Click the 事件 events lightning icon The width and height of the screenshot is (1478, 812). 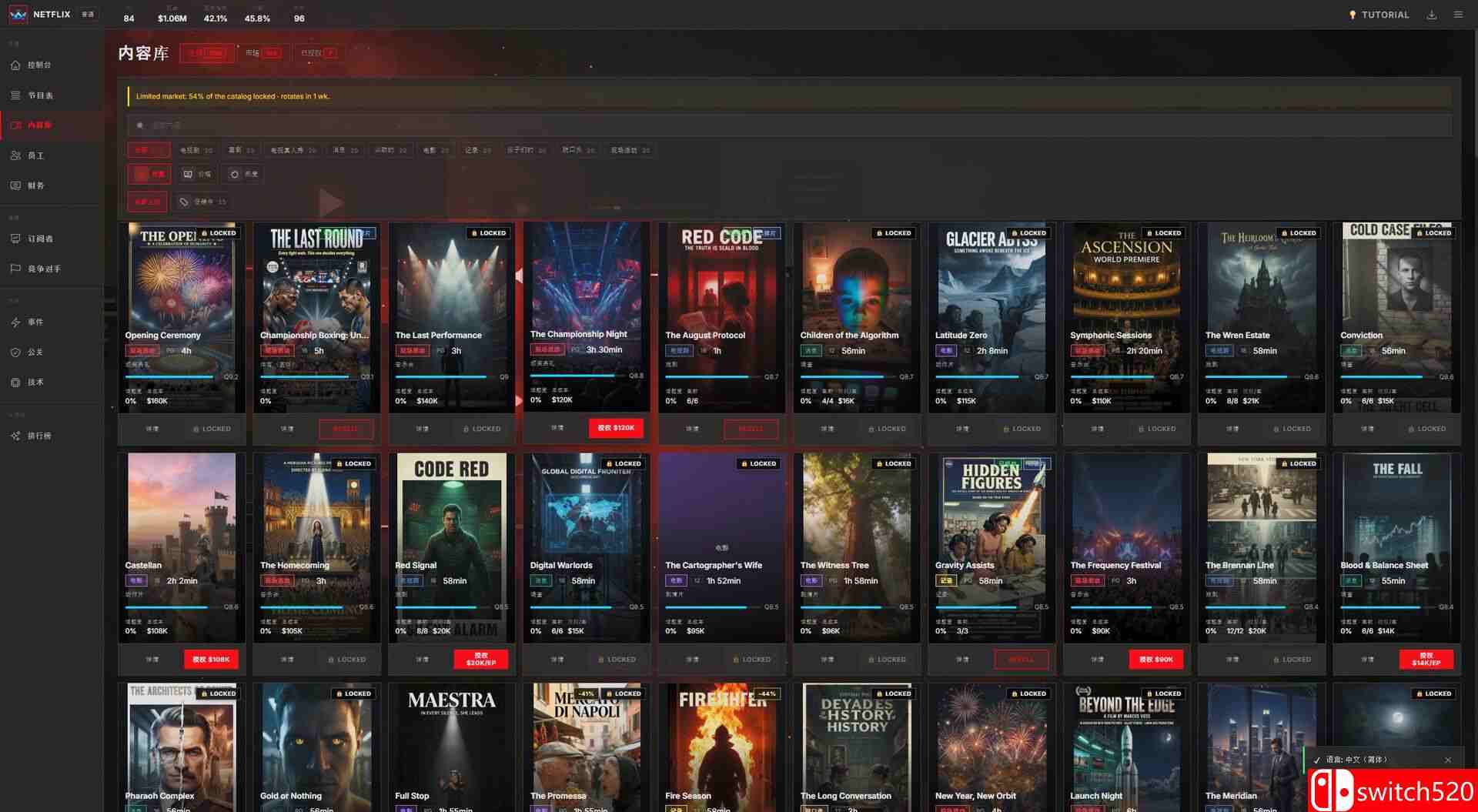point(15,322)
